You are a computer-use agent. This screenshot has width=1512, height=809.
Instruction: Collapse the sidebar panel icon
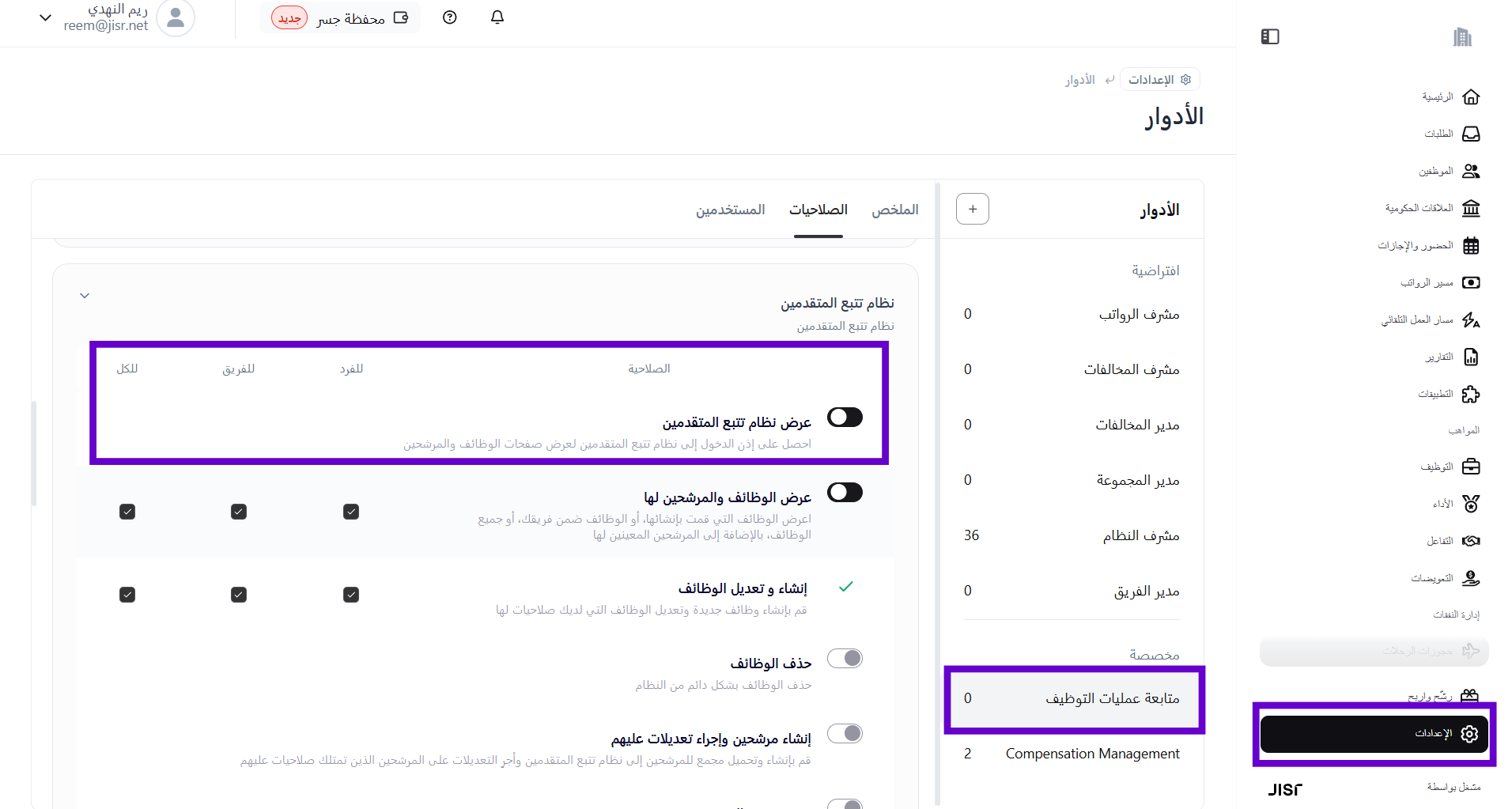click(x=1270, y=36)
